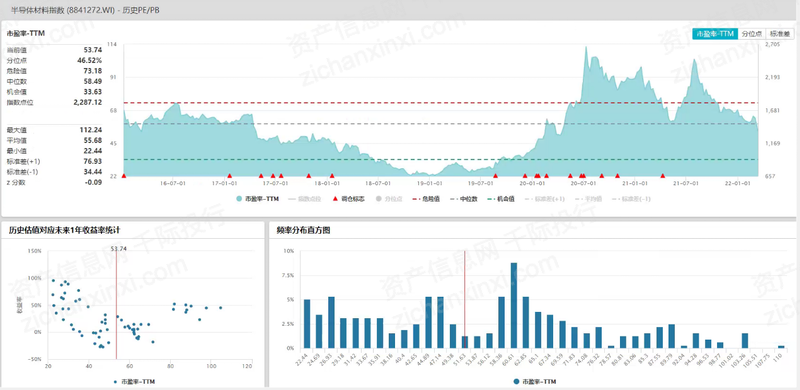Switch to the 市盈率-TTM tab
The image size is (800, 390).
[x=715, y=34]
